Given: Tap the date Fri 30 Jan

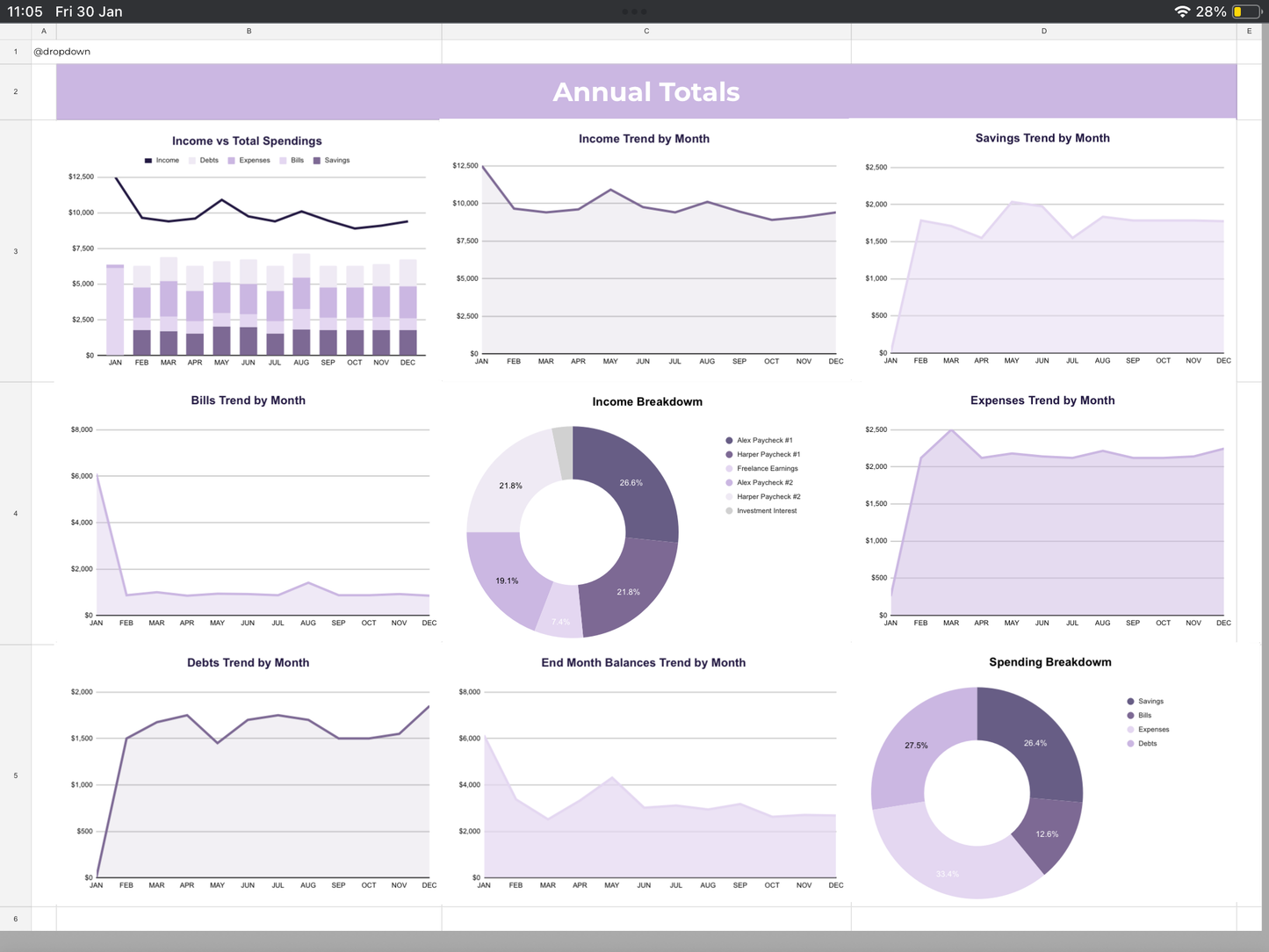Looking at the screenshot, I should pyautogui.click(x=89, y=11).
